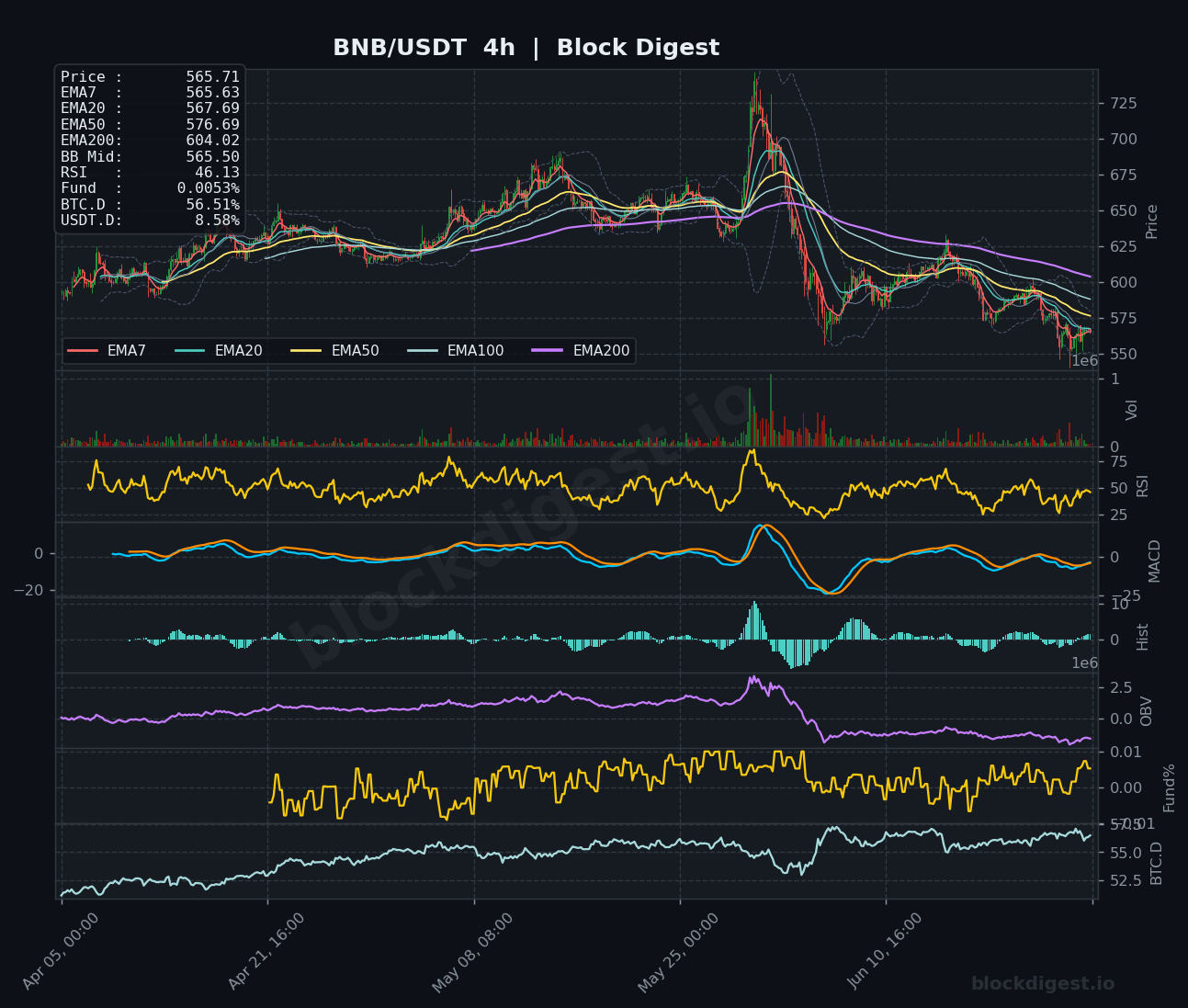This screenshot has width=1188, height=1008.
Task: Select the Fund 0.0053% stats row
Action: coord(150,188)
